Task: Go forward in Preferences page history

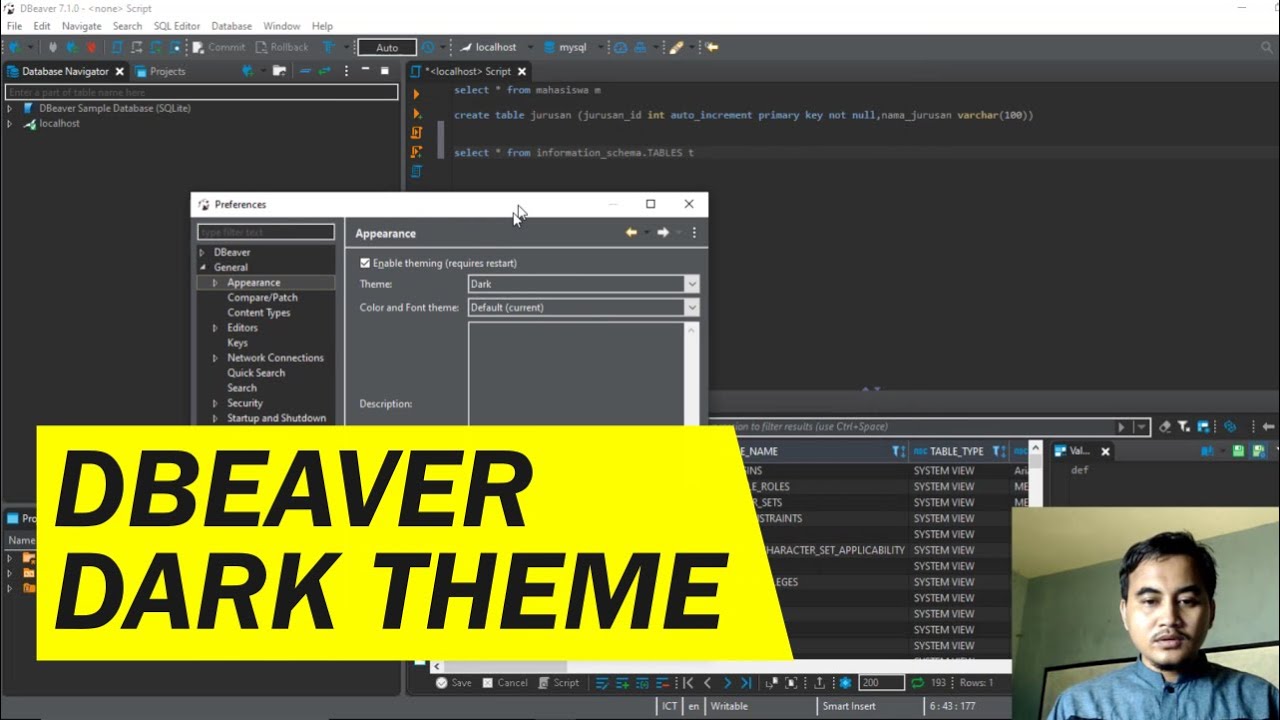Action: click(663, 232)
